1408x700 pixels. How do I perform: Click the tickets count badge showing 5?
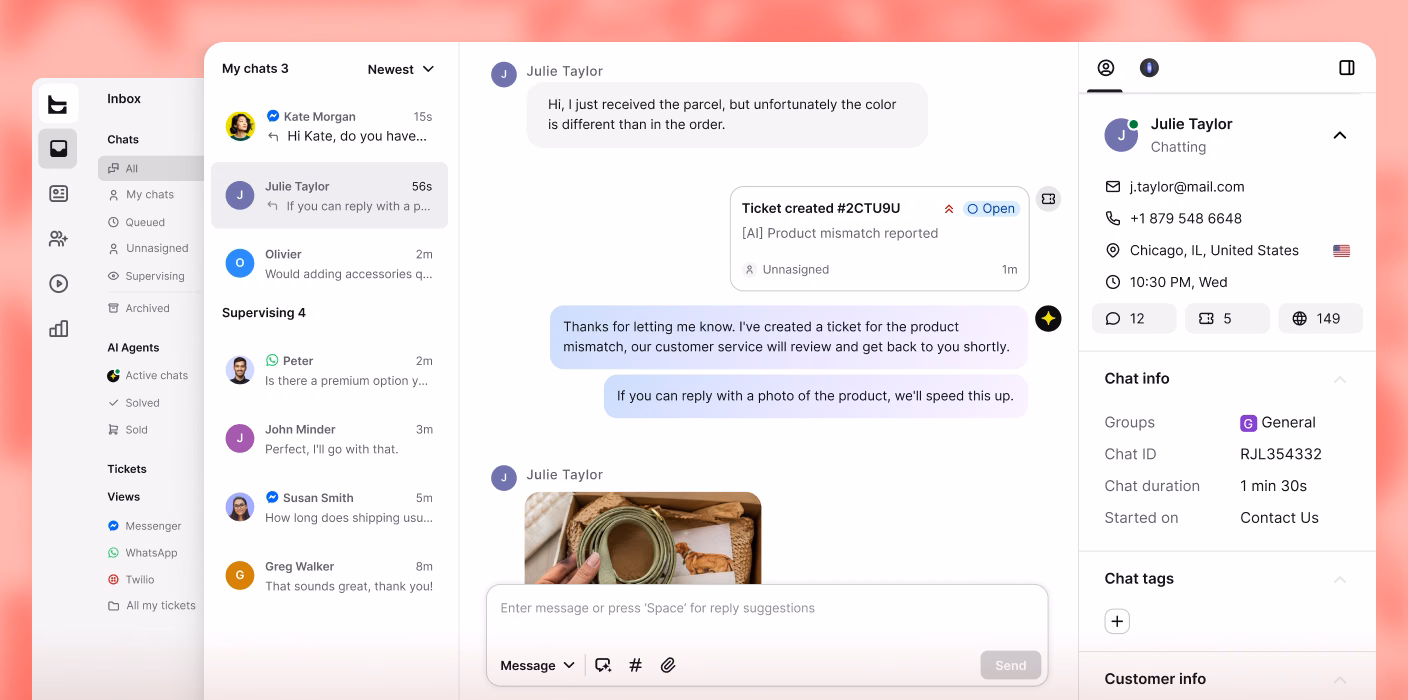(x=1227, y=318)
